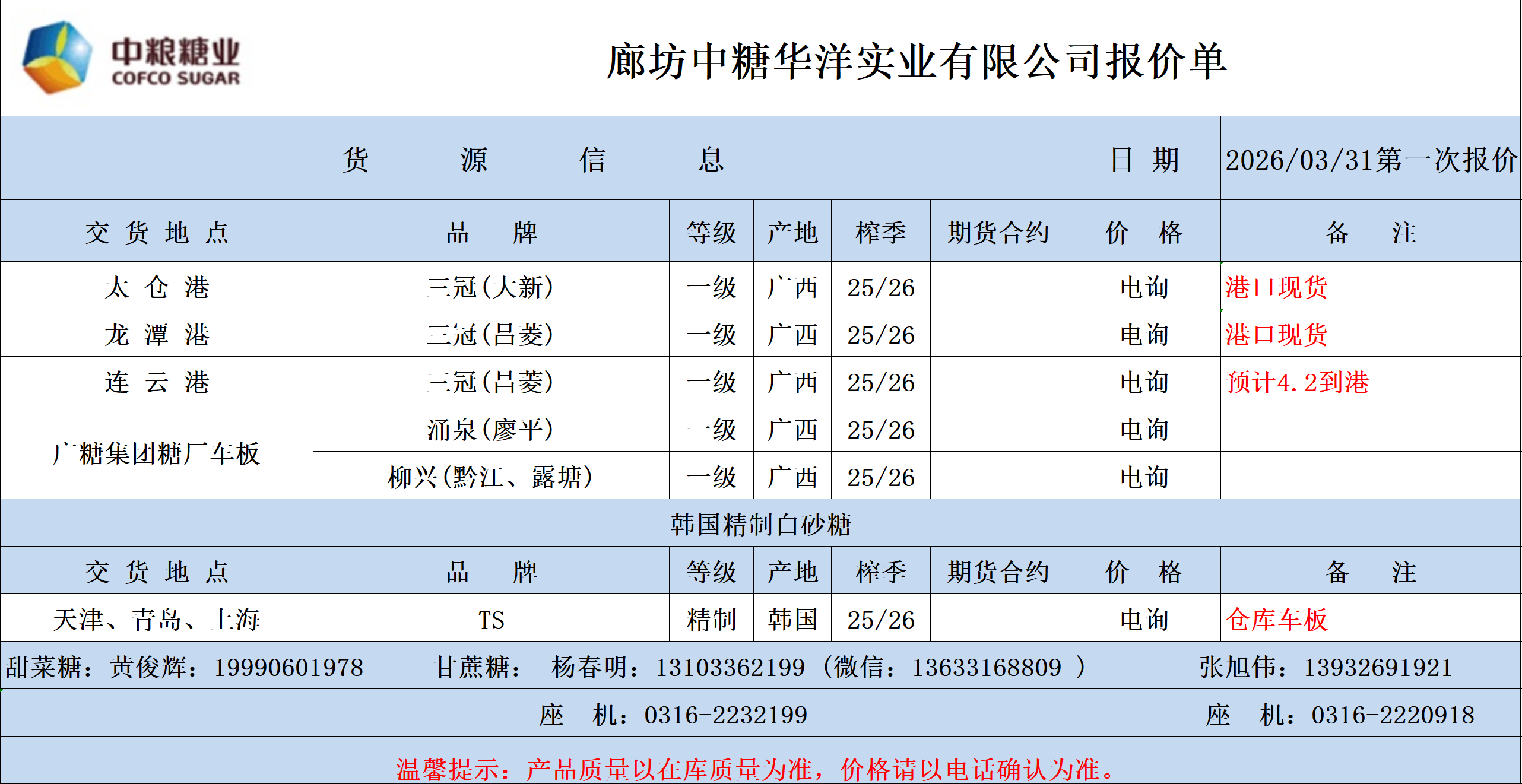This screenshot has height=784, width=1522.
Task: Click landline number 0316-2220918
Action: click(x=1393, y=715)
